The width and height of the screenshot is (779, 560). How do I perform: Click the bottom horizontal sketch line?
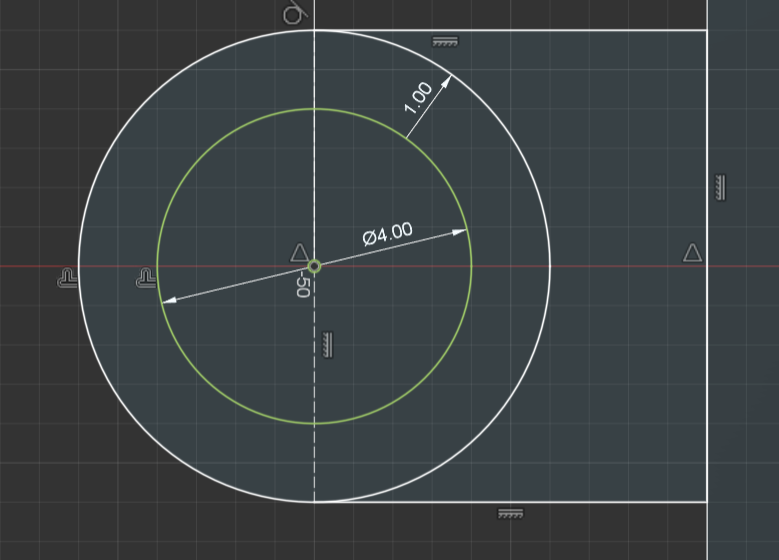pyautogui.click(x=511, y=502)
